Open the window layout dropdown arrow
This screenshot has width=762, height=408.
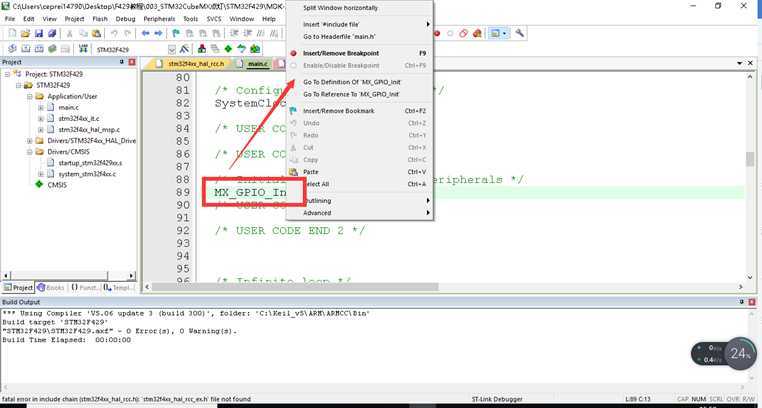point(505,34)
